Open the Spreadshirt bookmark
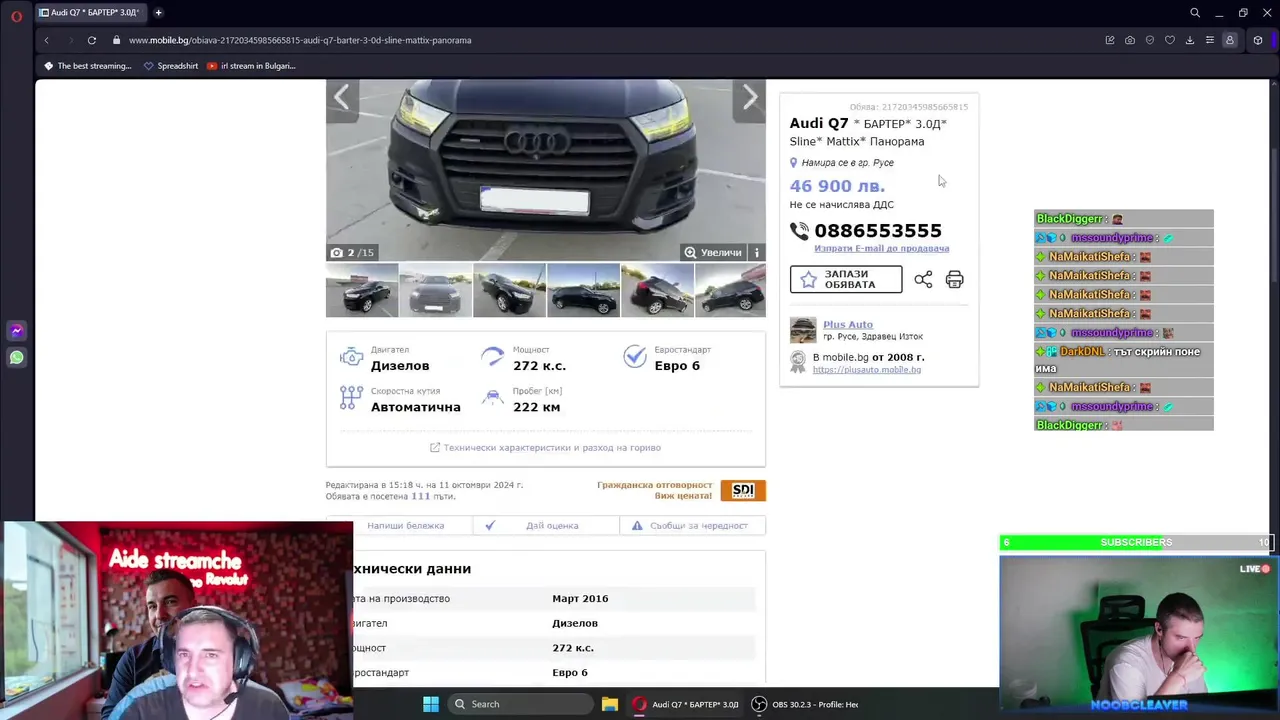The image size is (1280, 720). click(171, 66)
